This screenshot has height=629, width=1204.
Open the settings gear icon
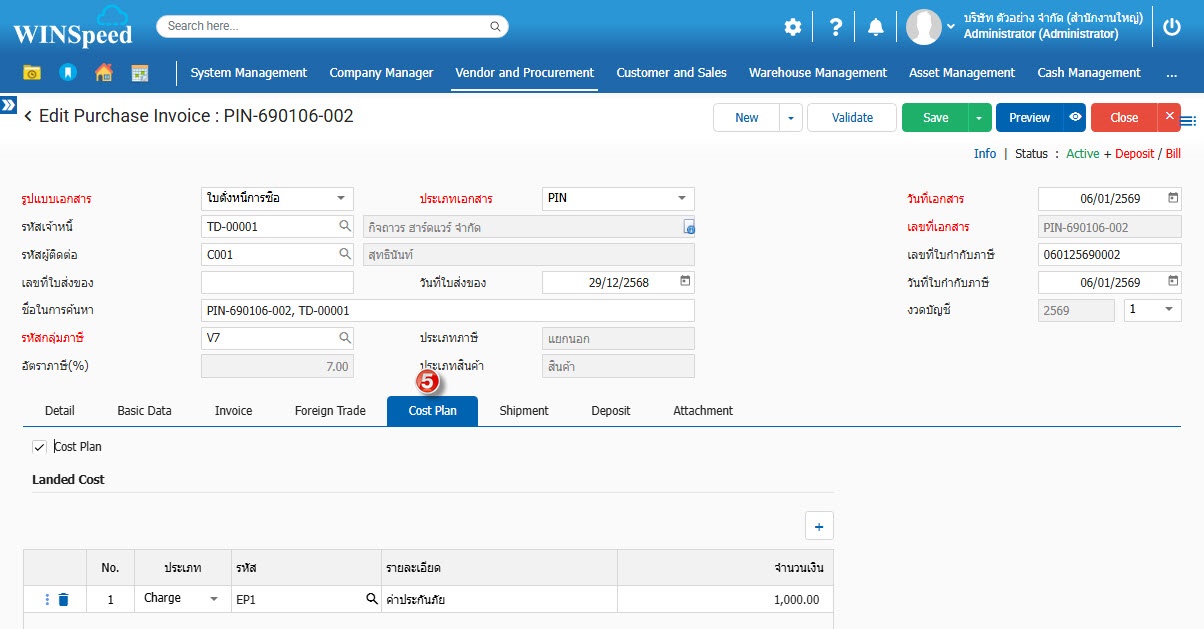[x=792, y=27]
